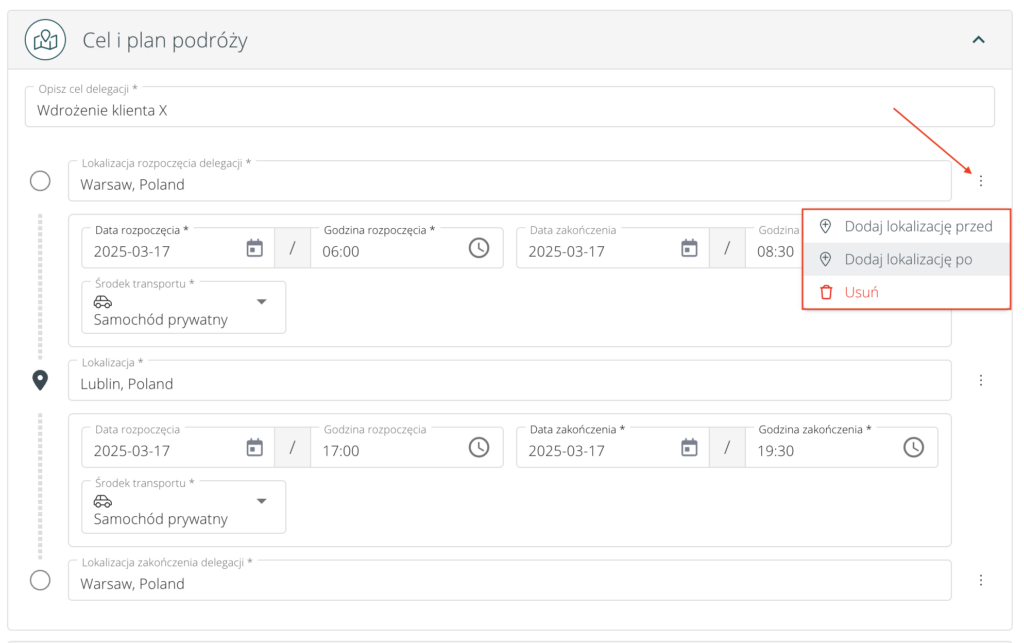Open calendar for first start date

click(255, 248)
